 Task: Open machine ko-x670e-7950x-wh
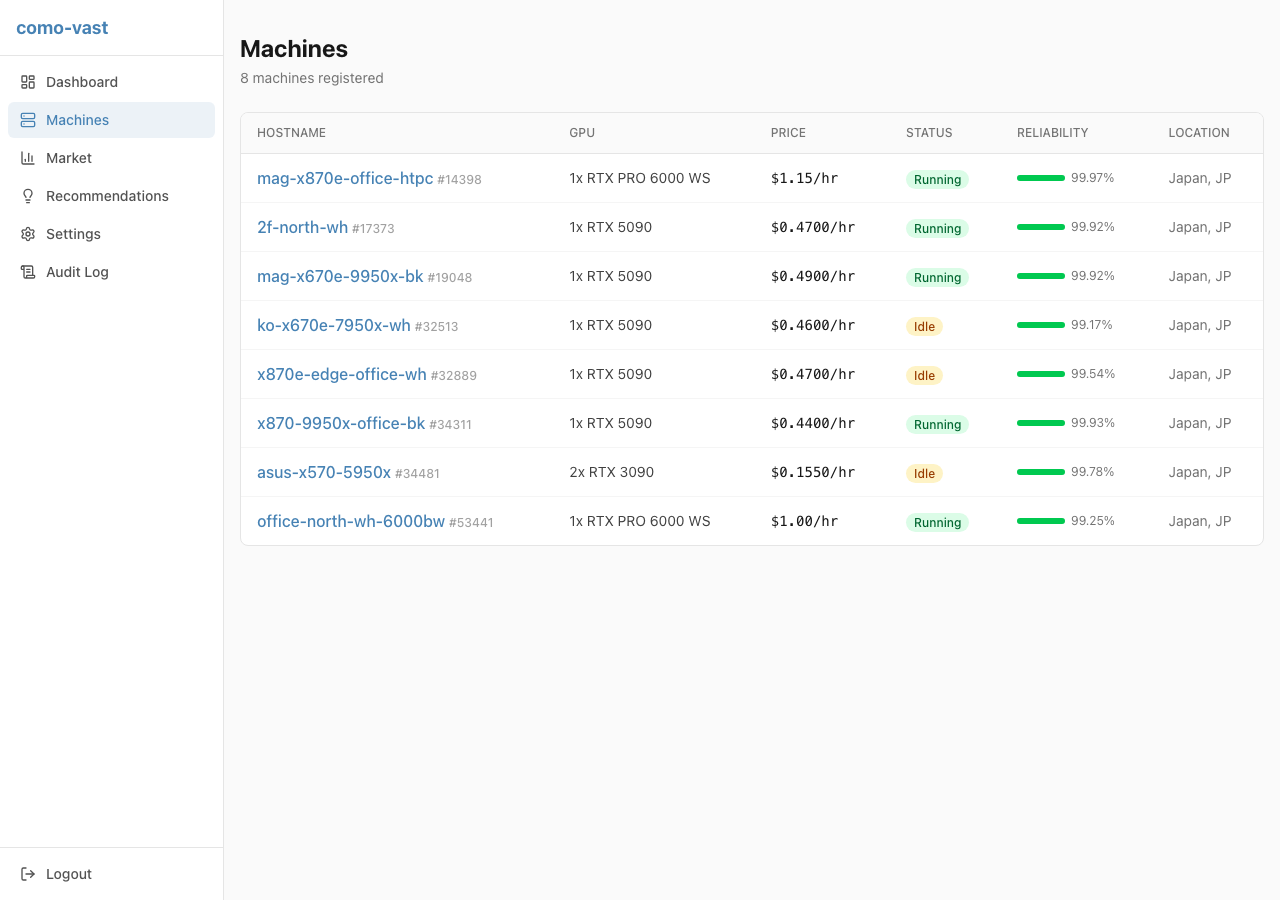point(334,325)
